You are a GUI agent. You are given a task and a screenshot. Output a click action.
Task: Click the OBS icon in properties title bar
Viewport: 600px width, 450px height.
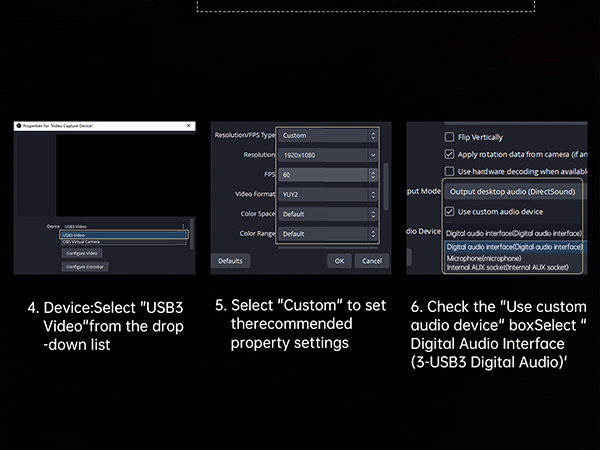pyautogui.click(x=19, y=126)
